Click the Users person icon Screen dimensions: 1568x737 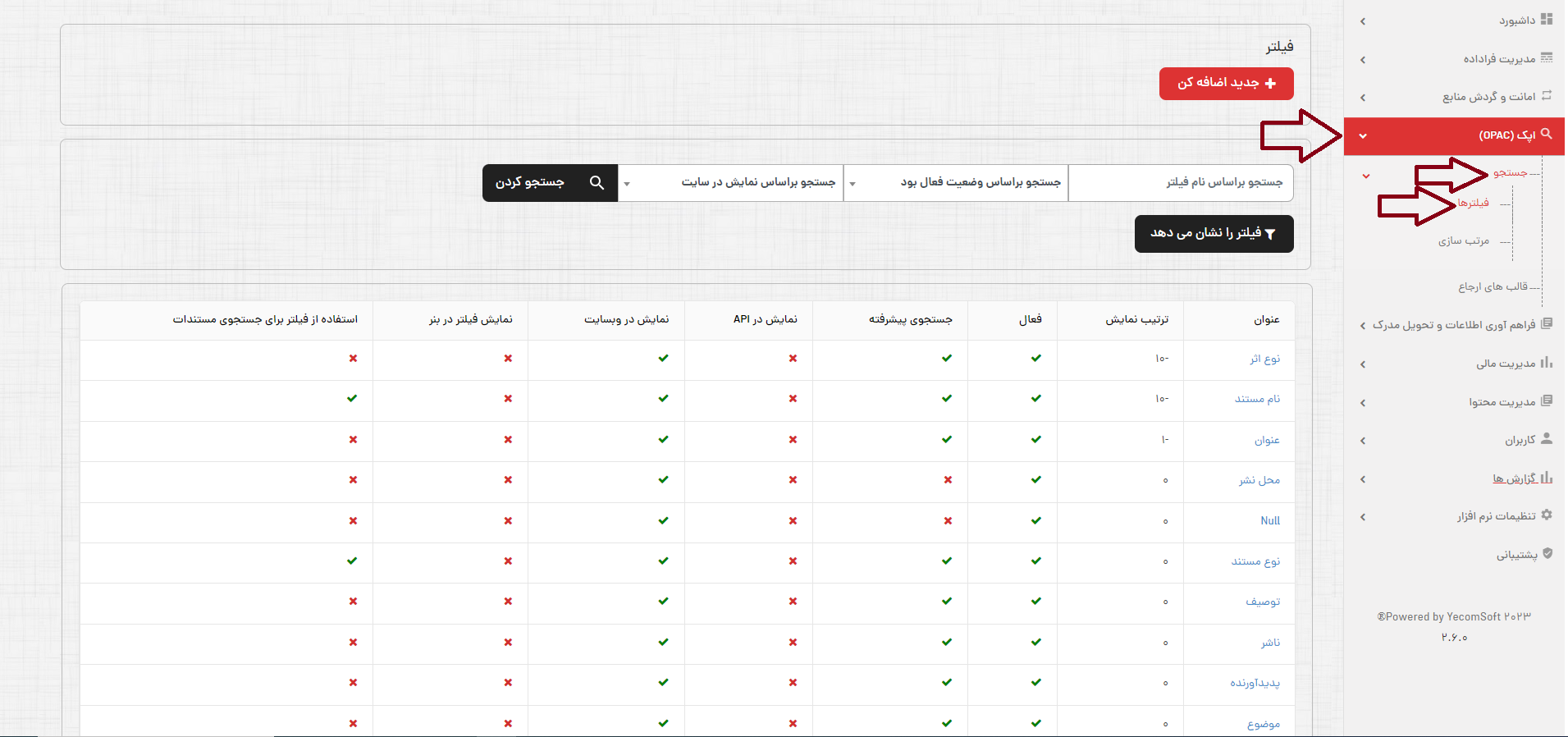tap(1547, 439)
